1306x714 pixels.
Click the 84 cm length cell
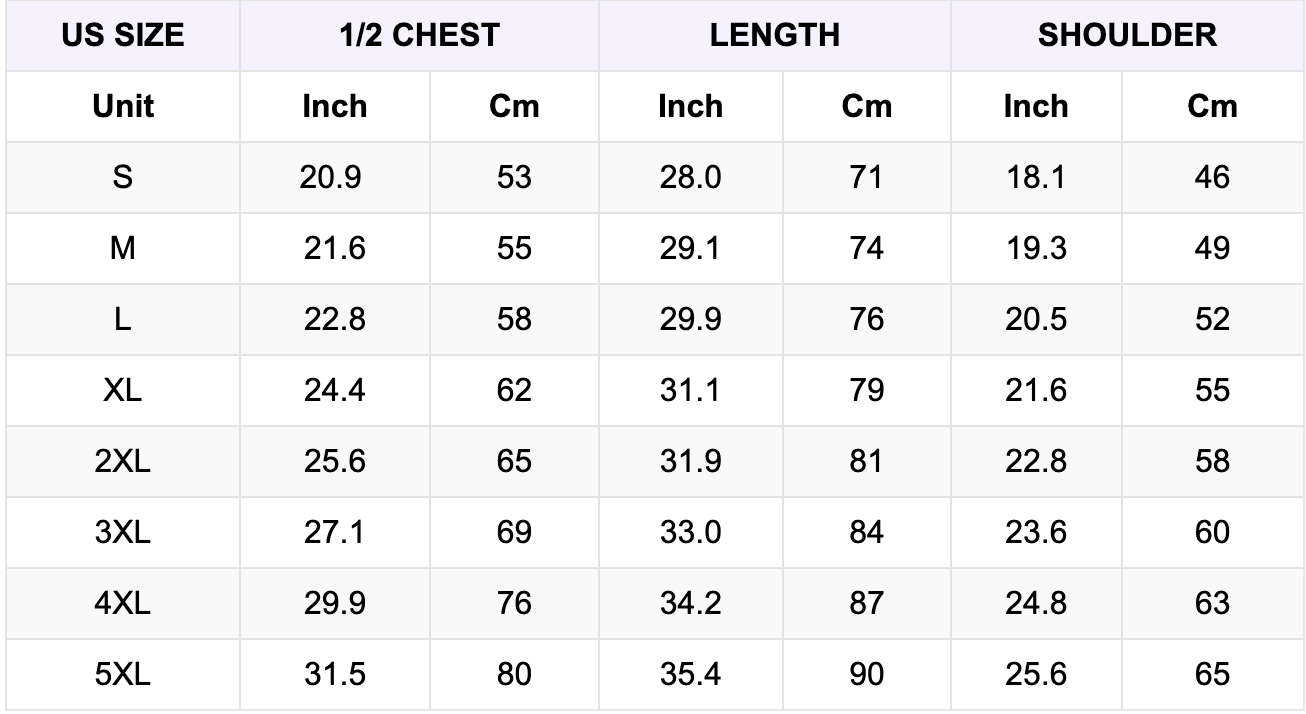click(866, 532)
